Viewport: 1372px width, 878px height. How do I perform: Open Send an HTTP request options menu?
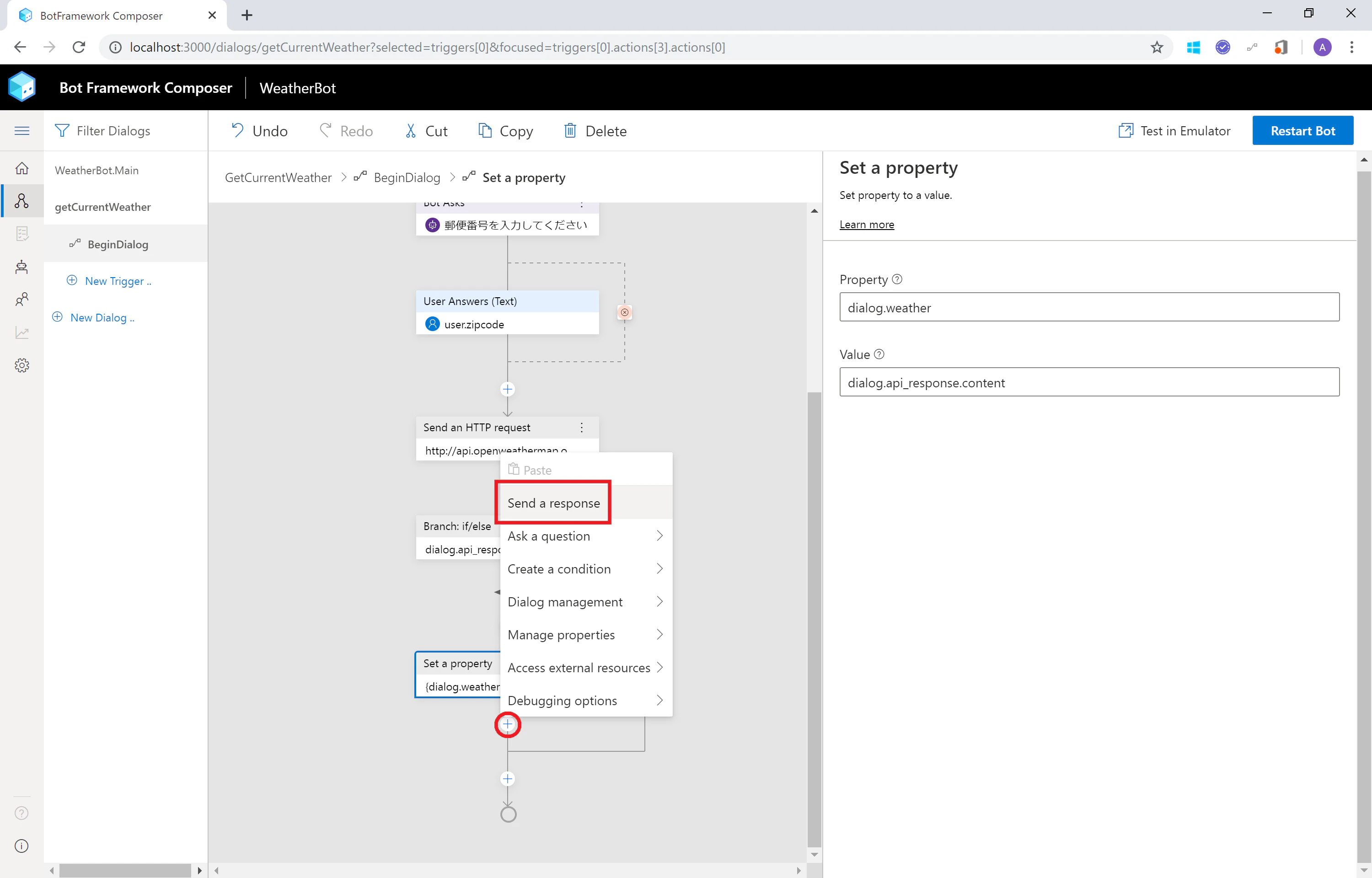(581, 427)
